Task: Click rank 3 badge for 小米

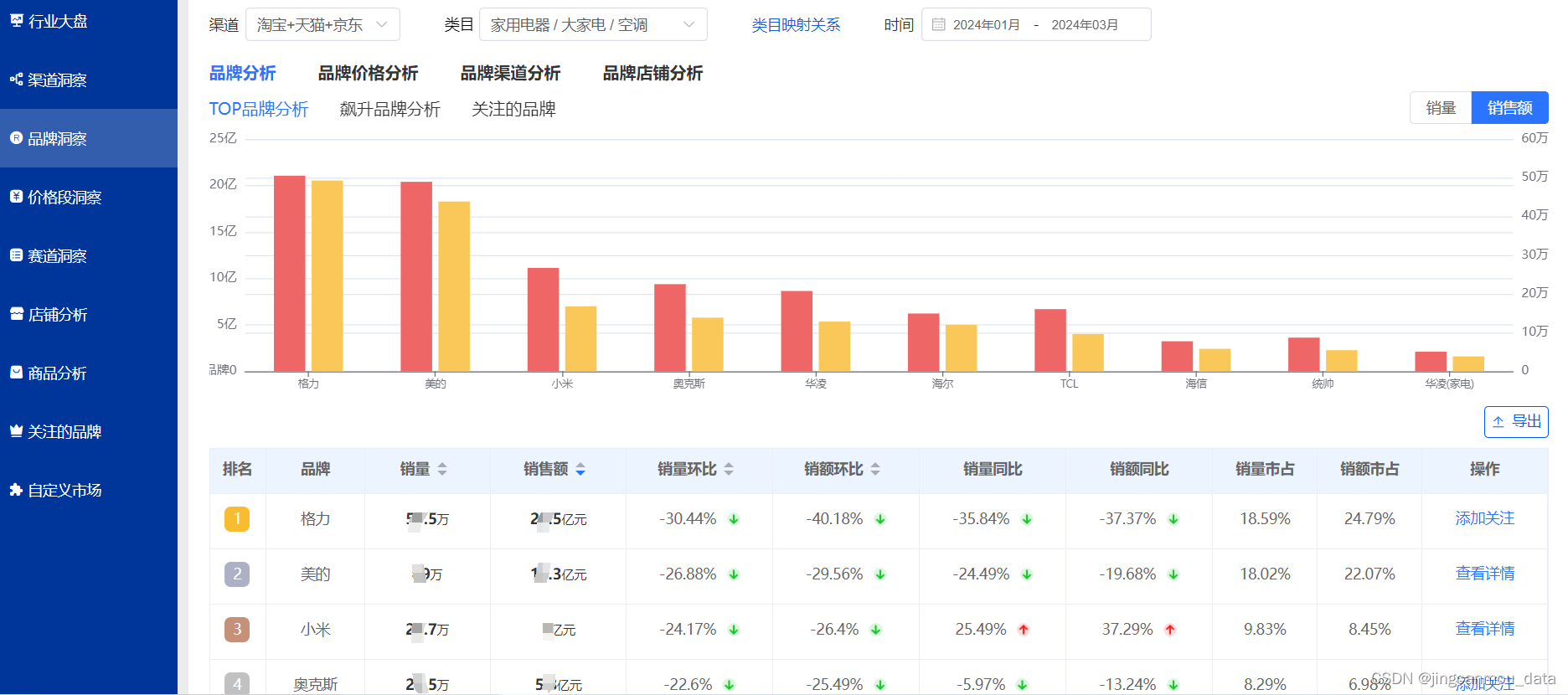Action: [237, 630]
